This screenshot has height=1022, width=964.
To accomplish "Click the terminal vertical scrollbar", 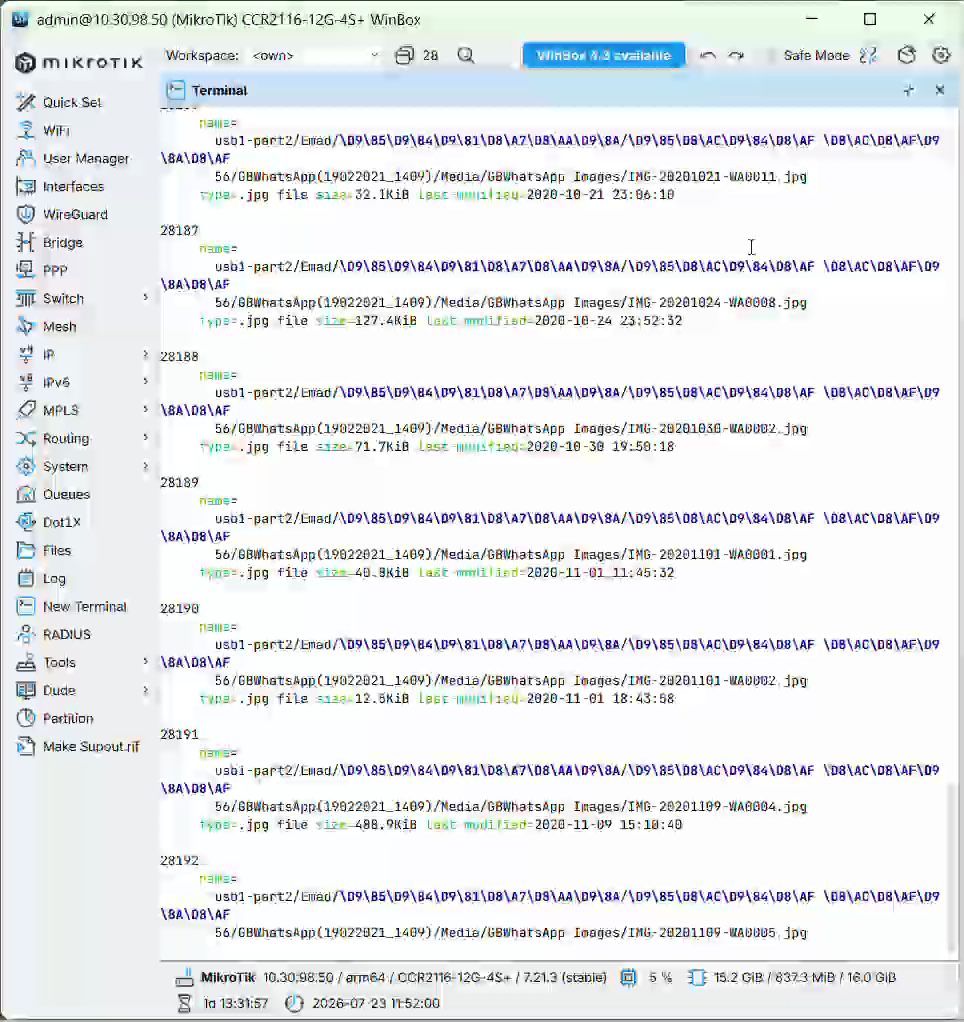I will 952,867.
